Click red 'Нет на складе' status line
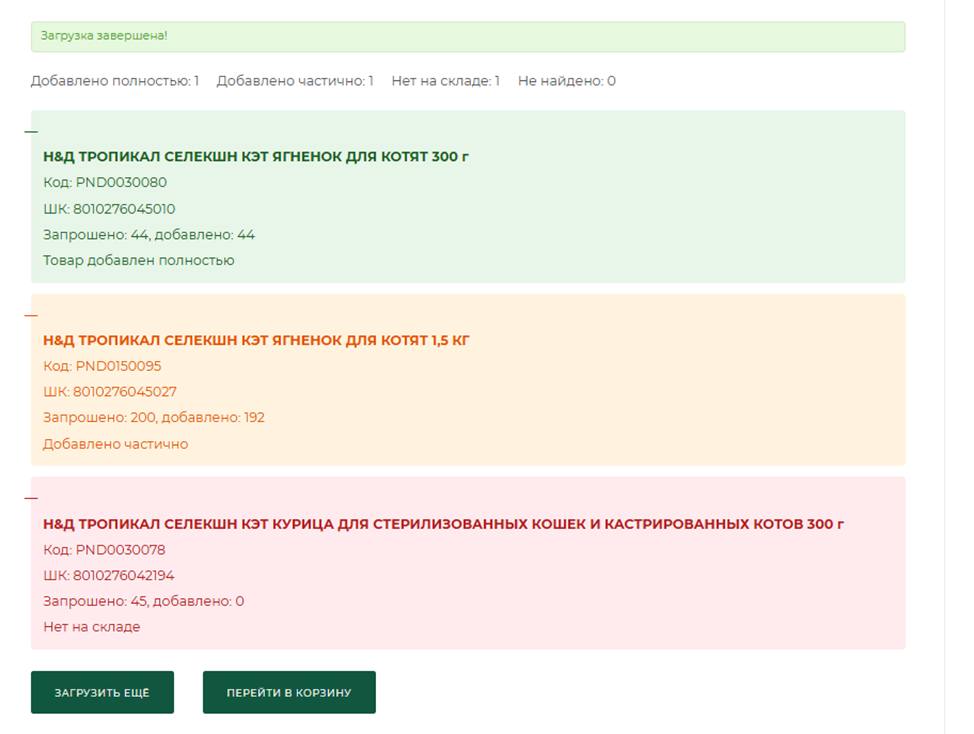 point(92,627)
